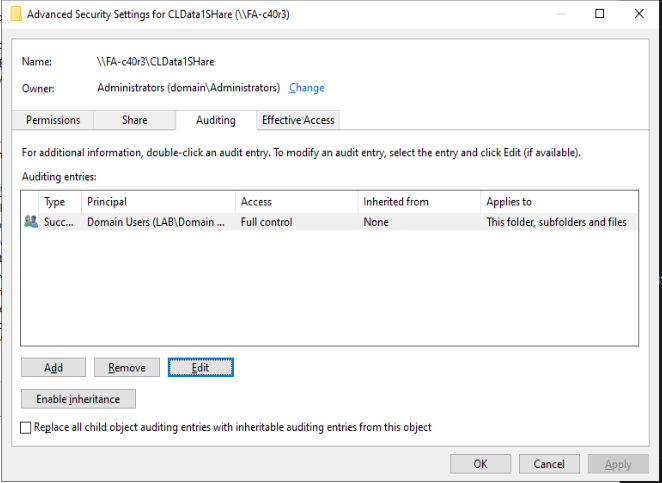Click This folder, subfolders and files cell
Viewport: 662px width, 483px height.
[x=556, y=222]
